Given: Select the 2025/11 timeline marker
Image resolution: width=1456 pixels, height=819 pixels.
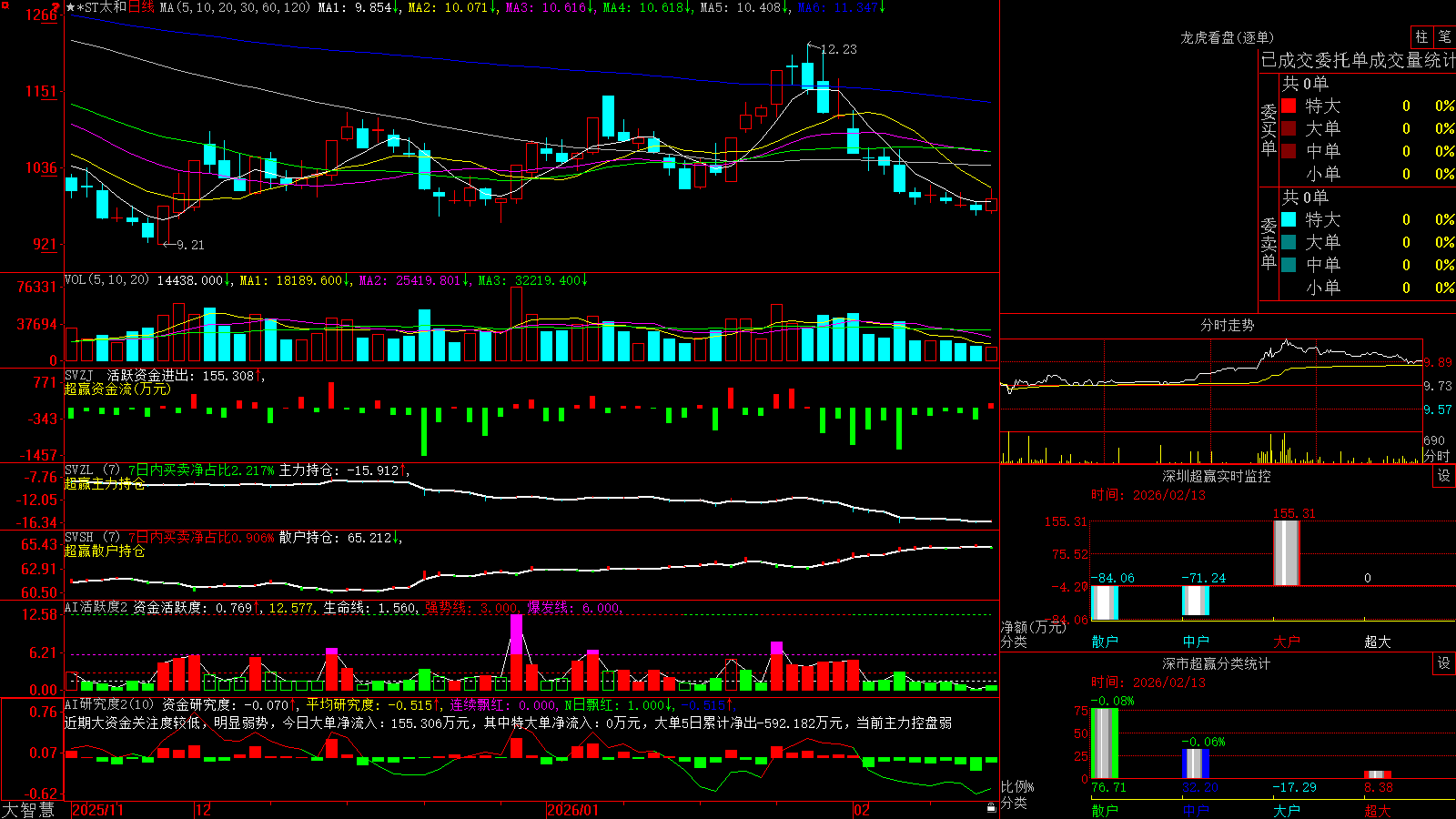Looking at the screenshot, I should [x=97, y=810].
